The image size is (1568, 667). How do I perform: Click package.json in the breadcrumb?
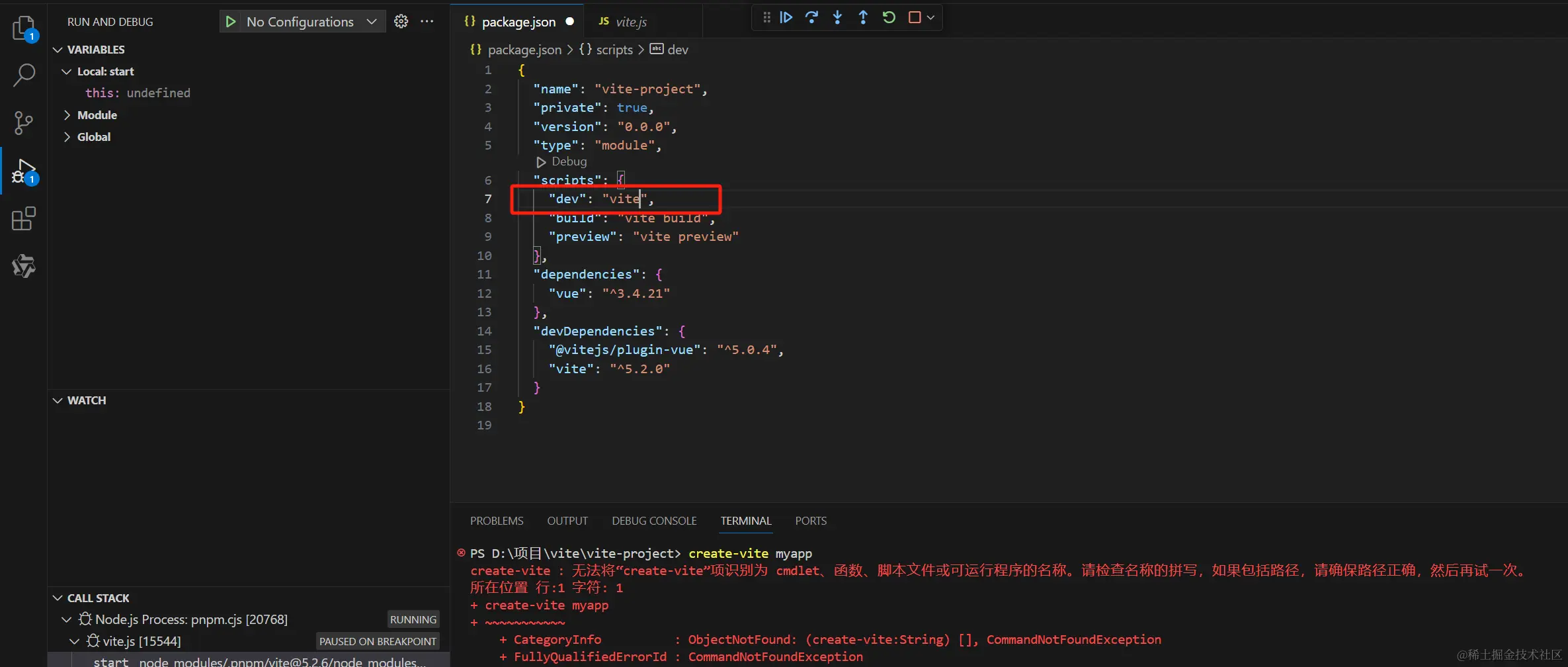point(524,50)
